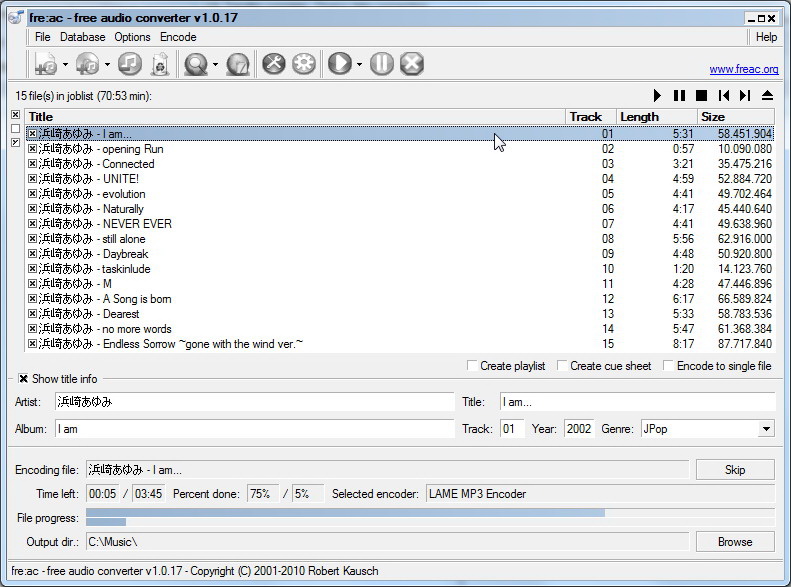
Task: Start encoding with the play toolbar icon
Action: pyautogui.click(x=340, y=64)
